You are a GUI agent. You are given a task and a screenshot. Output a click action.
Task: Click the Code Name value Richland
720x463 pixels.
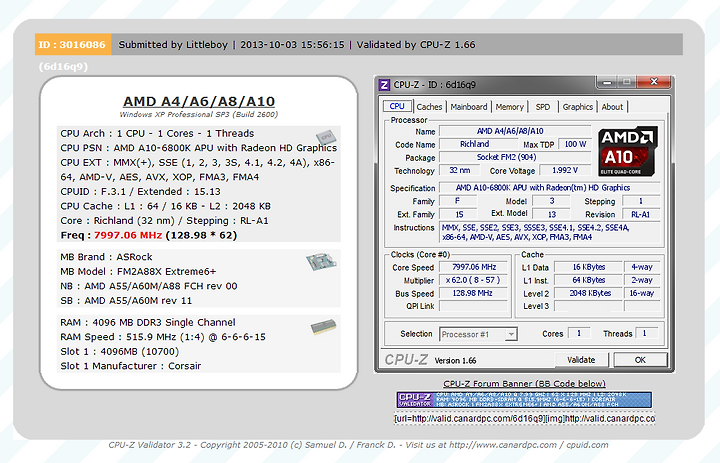[x=478, y=144]
